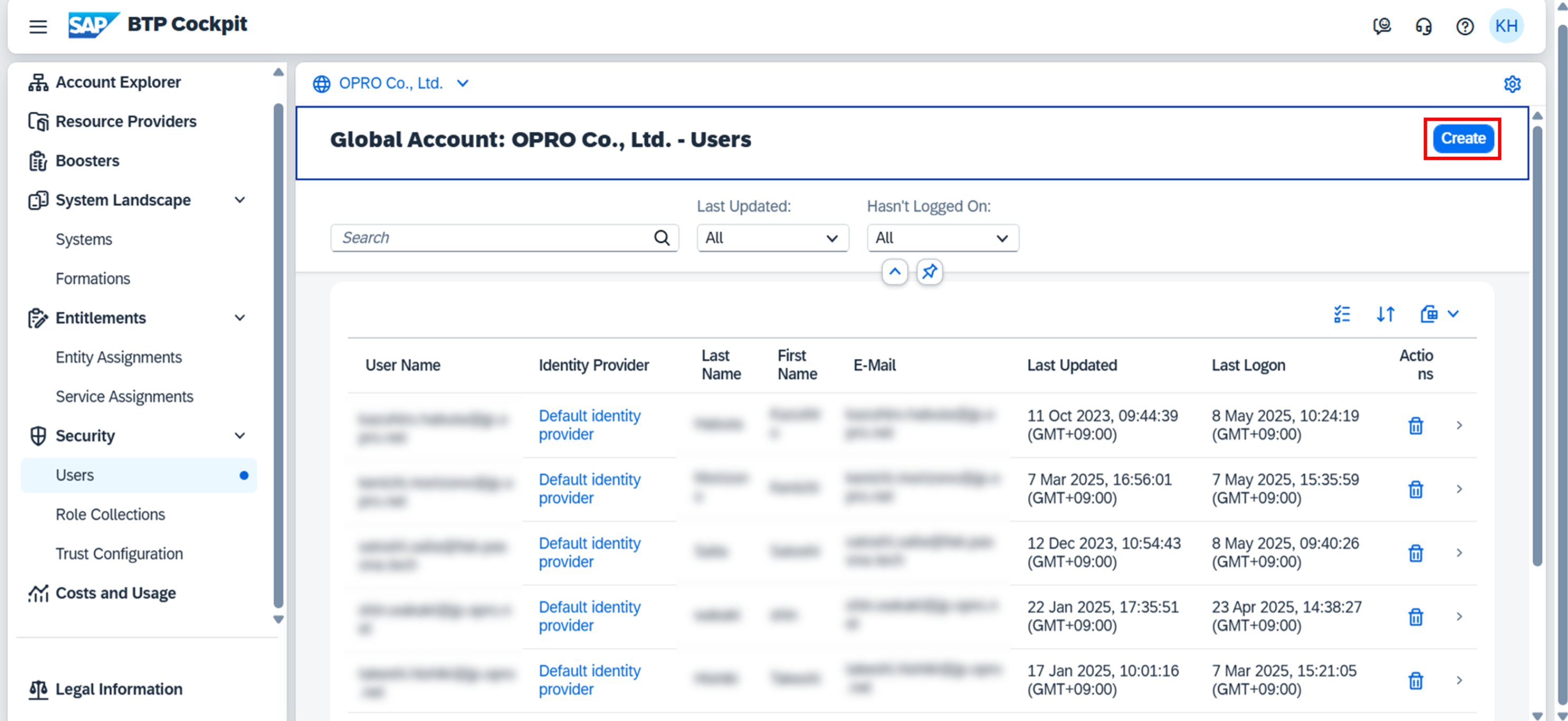Click the Create button
The height and width of the screenshot is (721, 1568).
[x=1462, y=139]
